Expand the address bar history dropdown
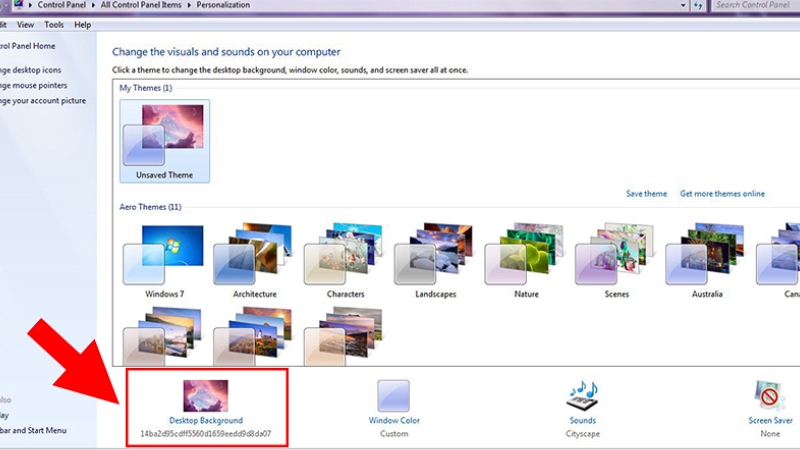The width and height of the screenshot is (800, 450). pos(683,5)
